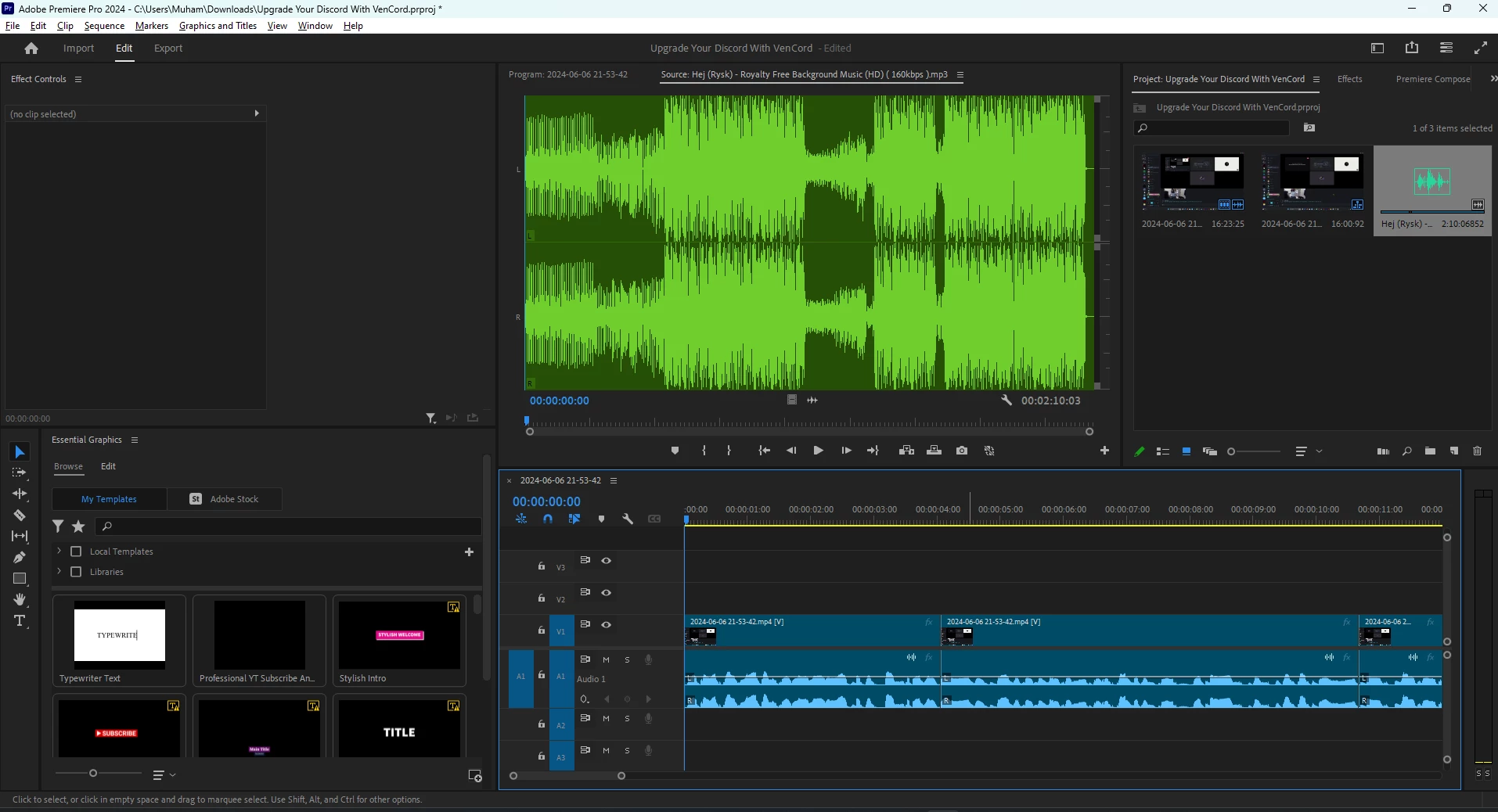Hide video track V3 with eye icon

point(606,561)
